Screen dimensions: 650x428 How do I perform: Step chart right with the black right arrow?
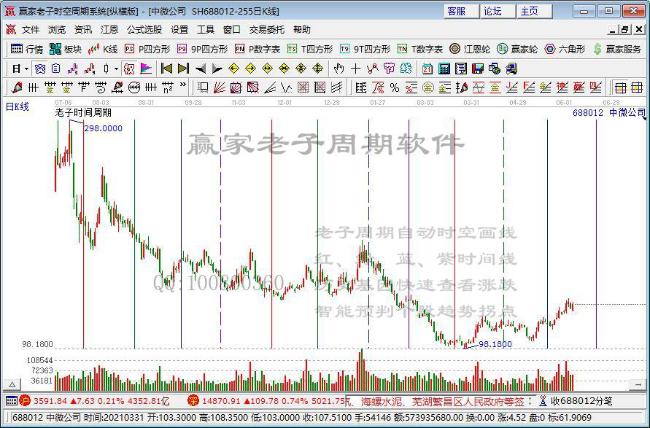[217, 68]
